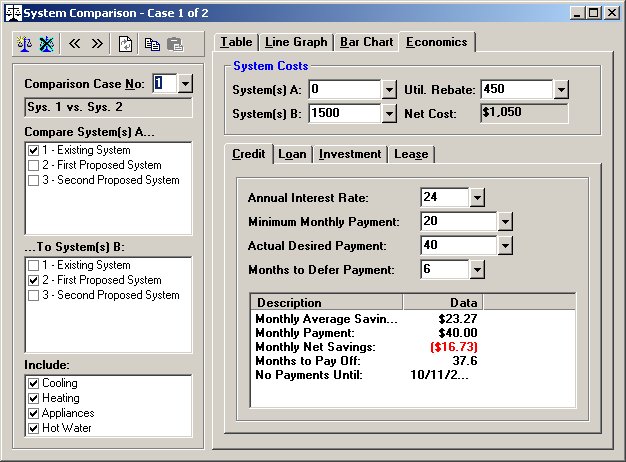Click the Description column header
The width and height of the screenshot is (626, 462).
coord(326,302)
